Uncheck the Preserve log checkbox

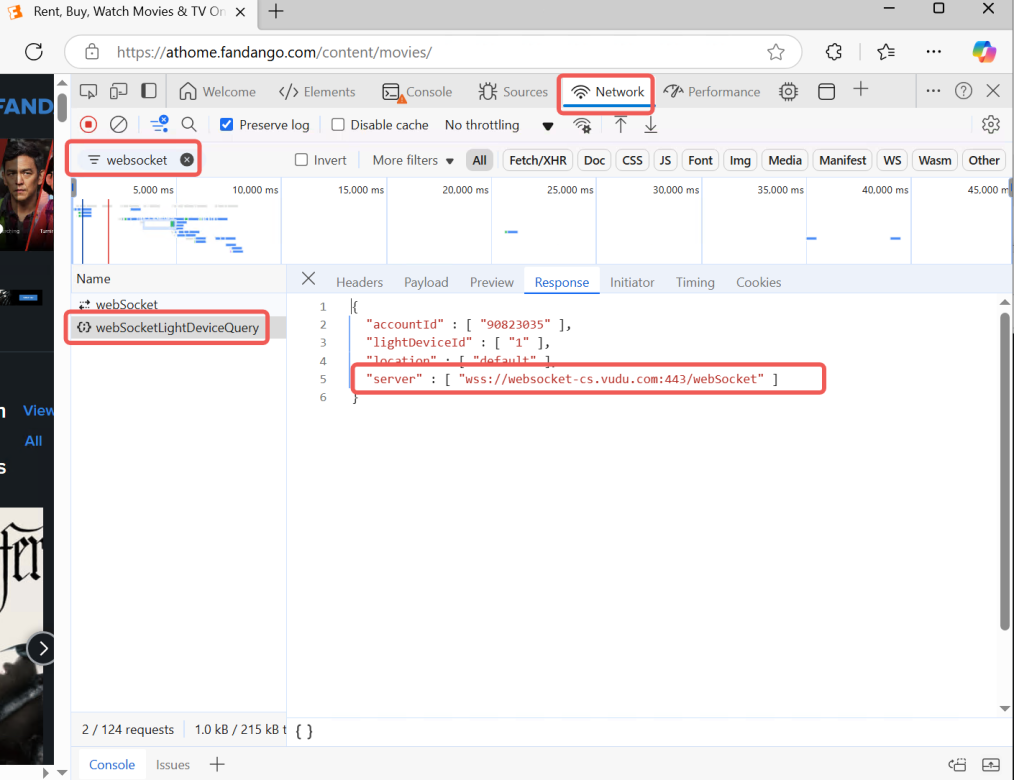226,125
